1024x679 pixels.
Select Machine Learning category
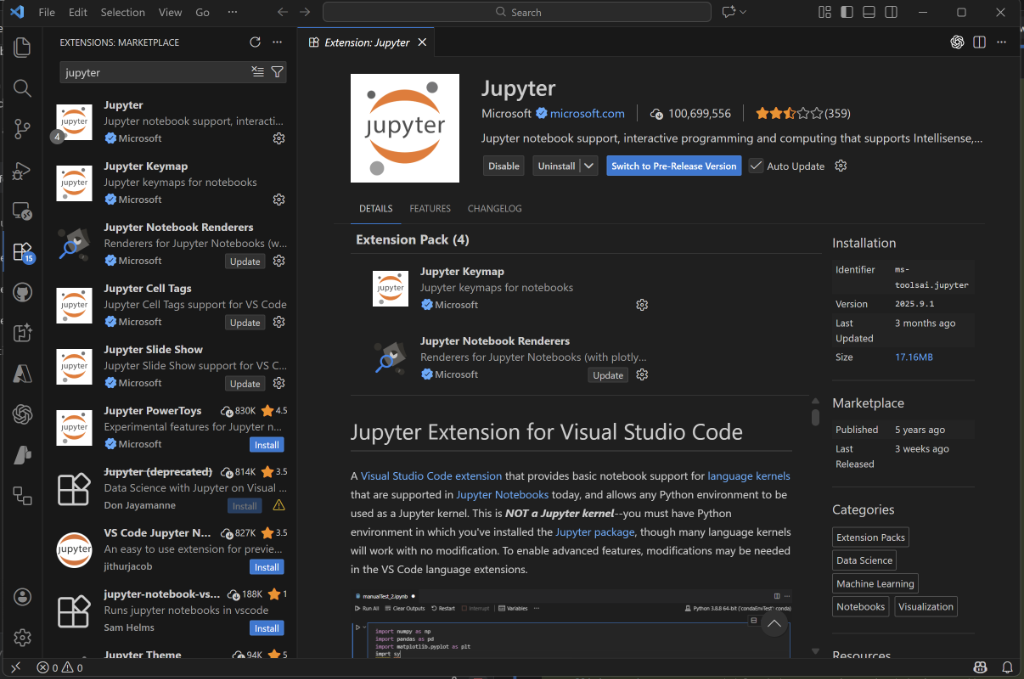click(875, 584)
